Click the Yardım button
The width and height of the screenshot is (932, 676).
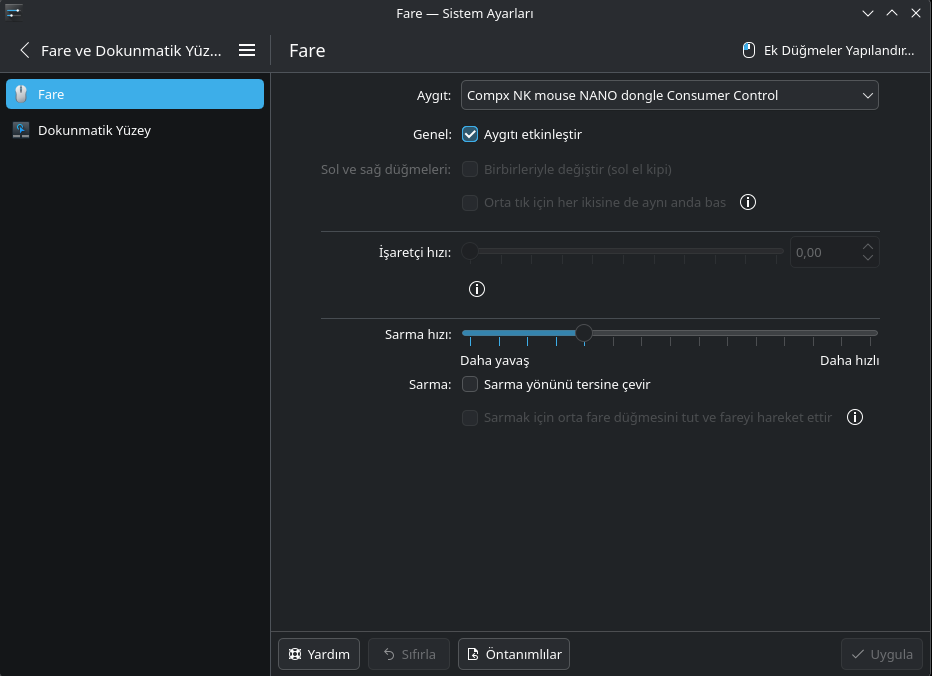[x=319, y=654]
